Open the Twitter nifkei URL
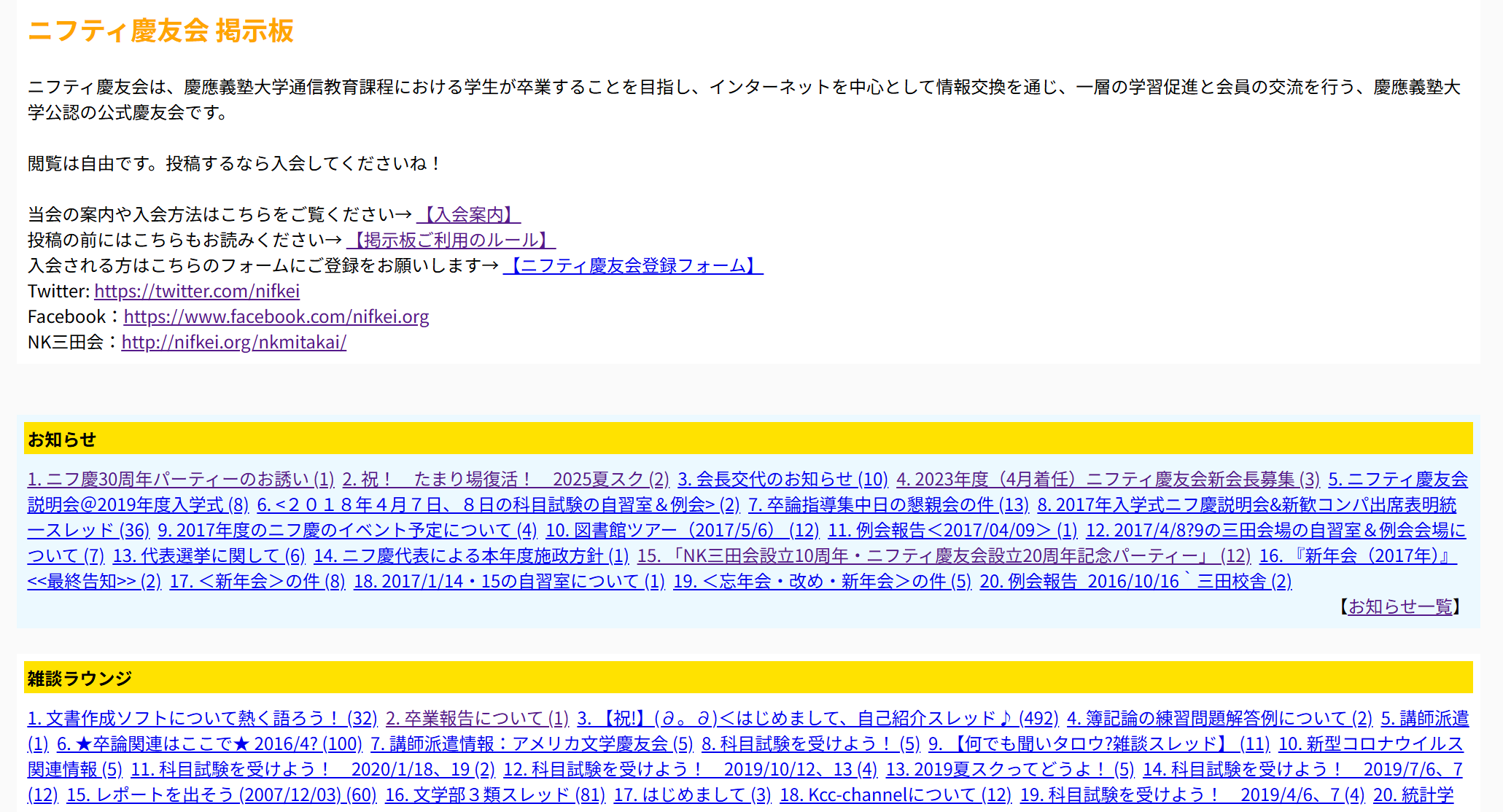The height and width of the screenshot is (812, 1503). [197, 291]
